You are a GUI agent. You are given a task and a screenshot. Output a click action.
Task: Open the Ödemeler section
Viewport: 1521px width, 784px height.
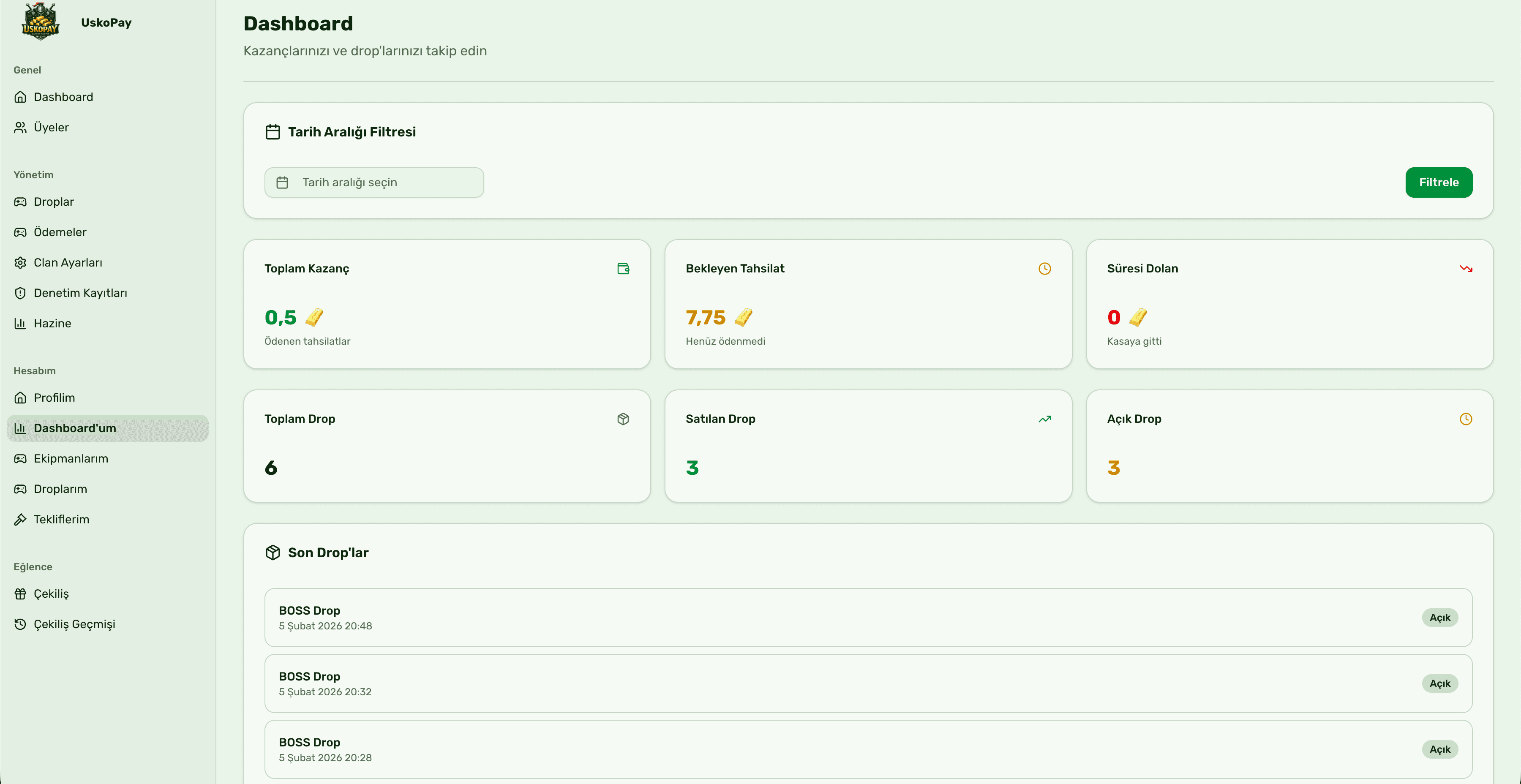[59, 232]
